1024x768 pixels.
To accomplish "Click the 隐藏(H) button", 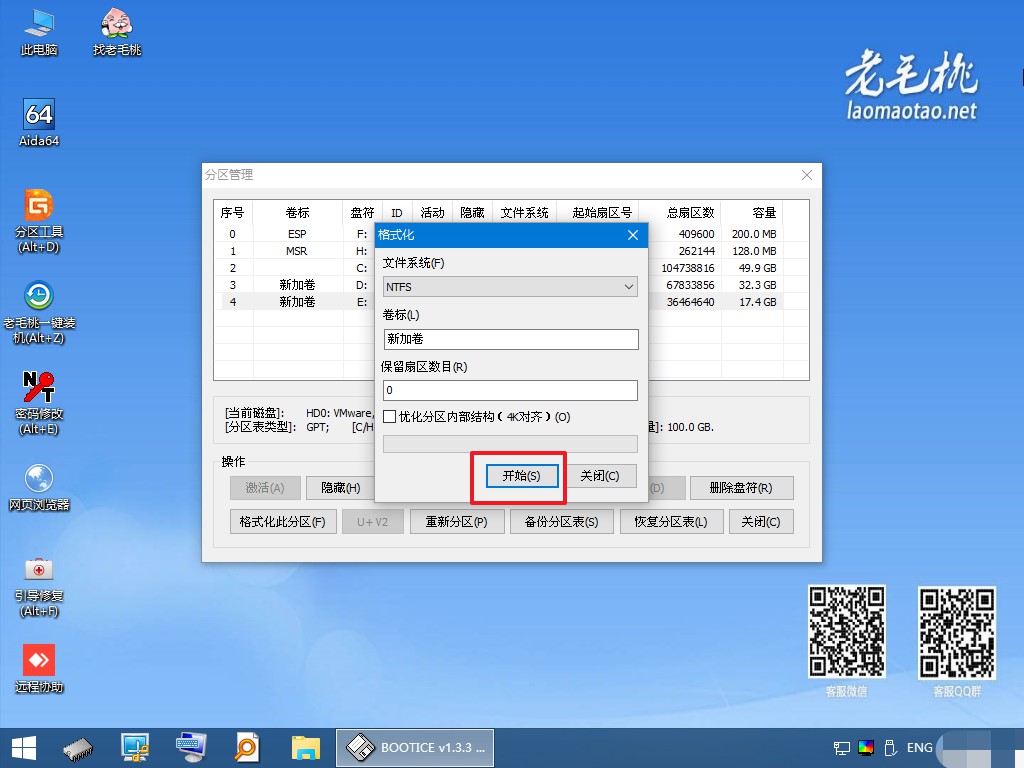I will [340, 488].
